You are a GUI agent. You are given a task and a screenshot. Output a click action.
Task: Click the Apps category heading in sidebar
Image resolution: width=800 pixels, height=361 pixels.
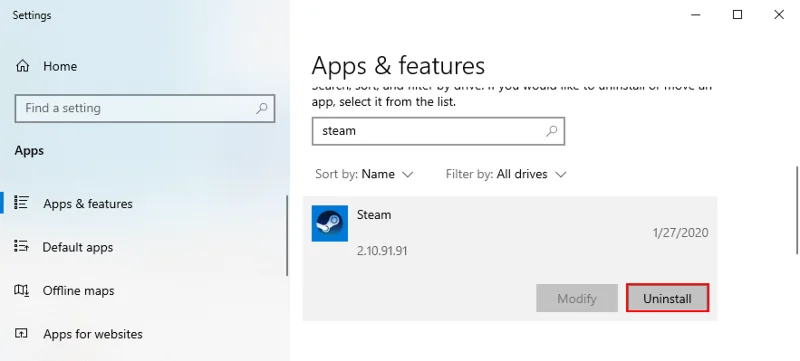click(x=29, y=151)
